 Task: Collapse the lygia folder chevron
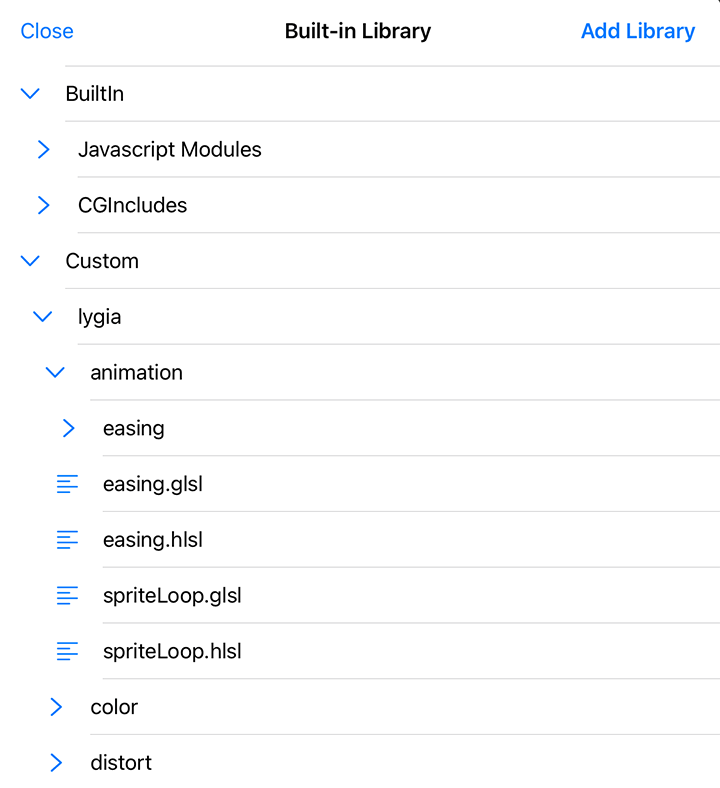(x=43, y=317)
